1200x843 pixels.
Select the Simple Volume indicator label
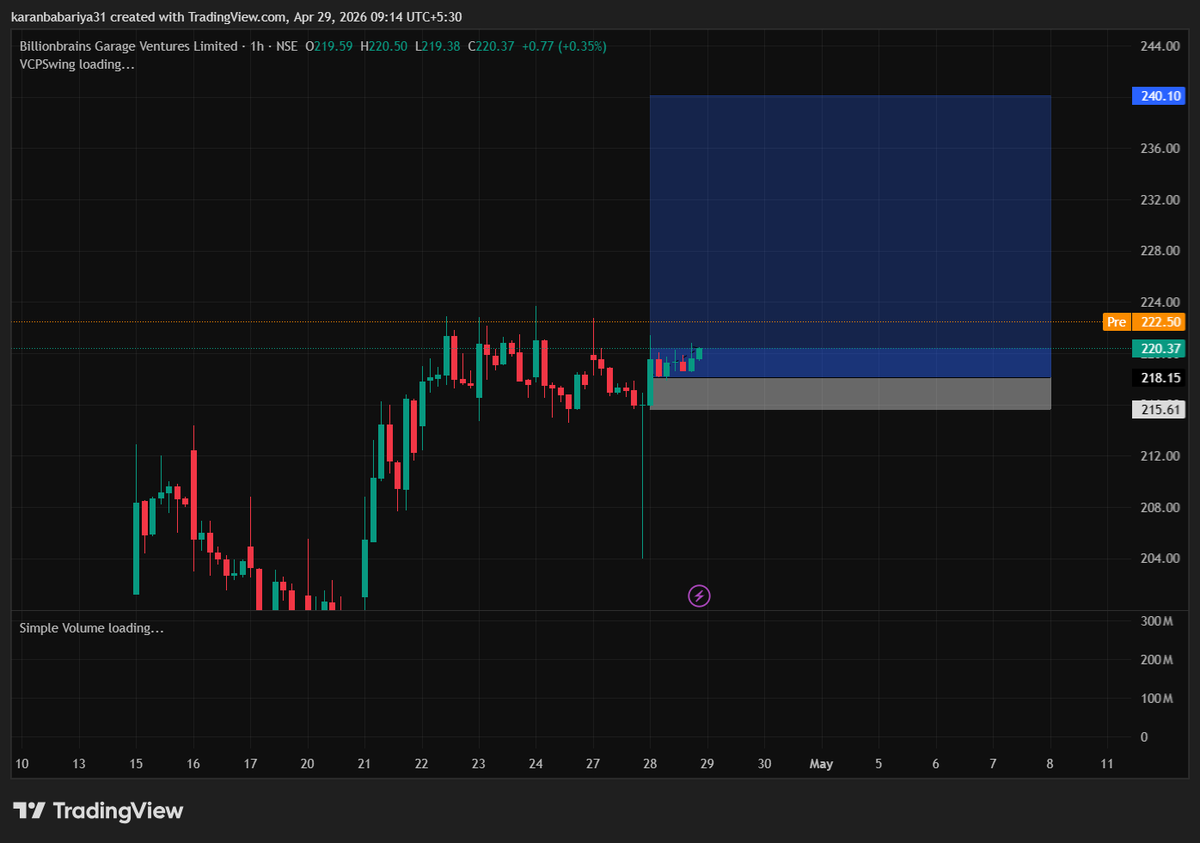(x=64, y=628)
